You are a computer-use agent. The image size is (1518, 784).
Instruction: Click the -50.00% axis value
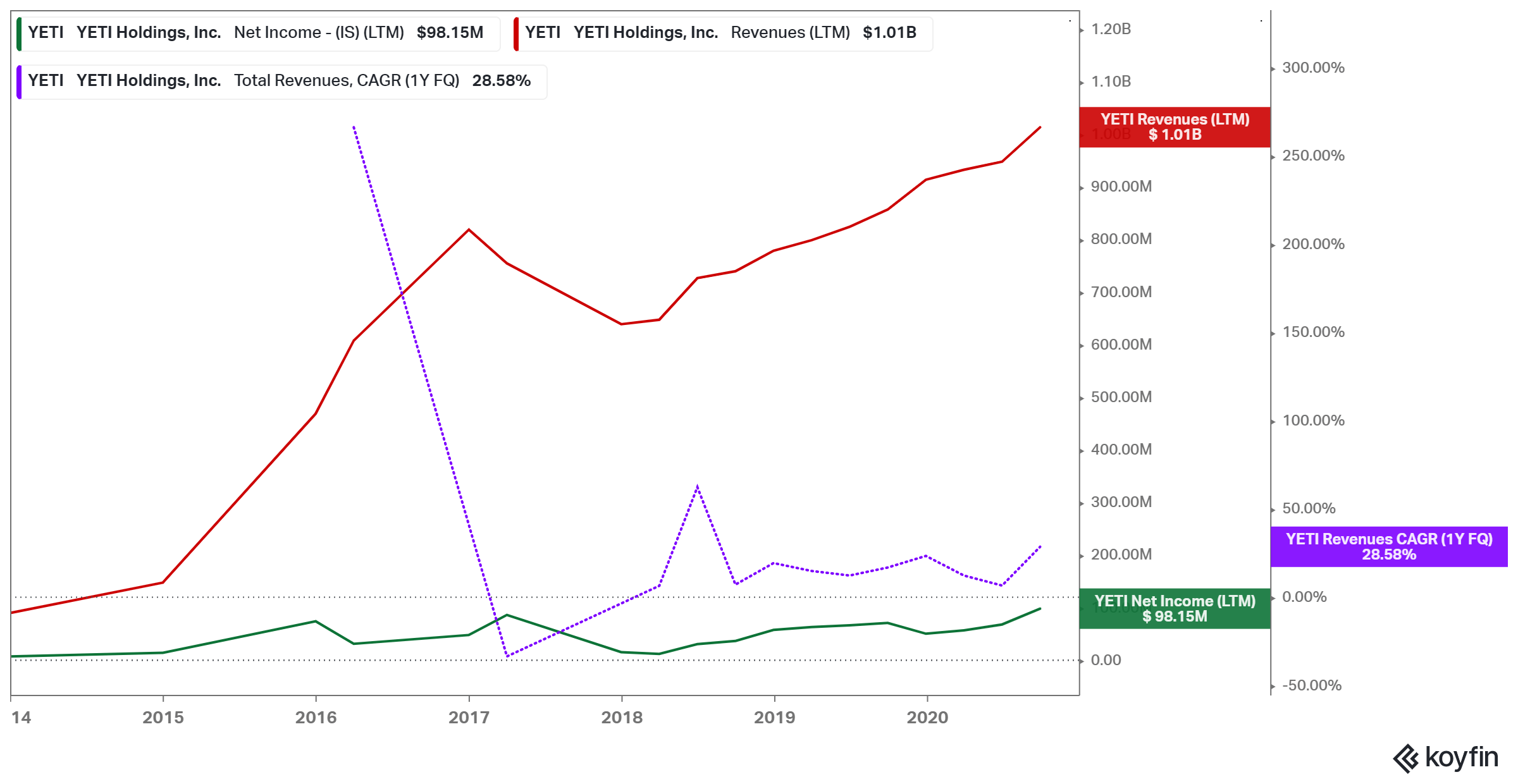pyautogui.click(x=1312, y=685)
